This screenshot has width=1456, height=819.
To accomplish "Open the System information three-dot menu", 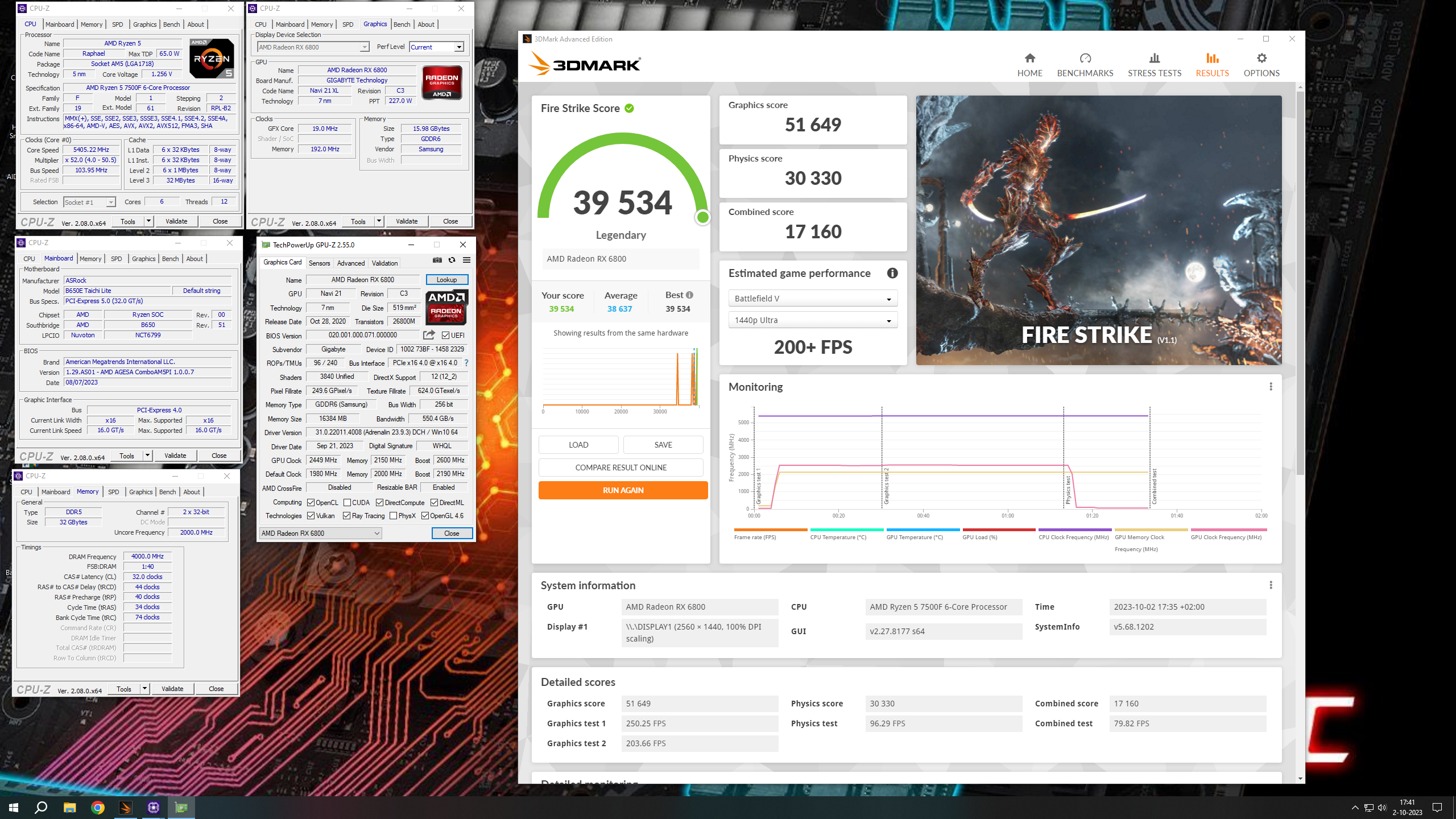I will [x=1271, y=585].
